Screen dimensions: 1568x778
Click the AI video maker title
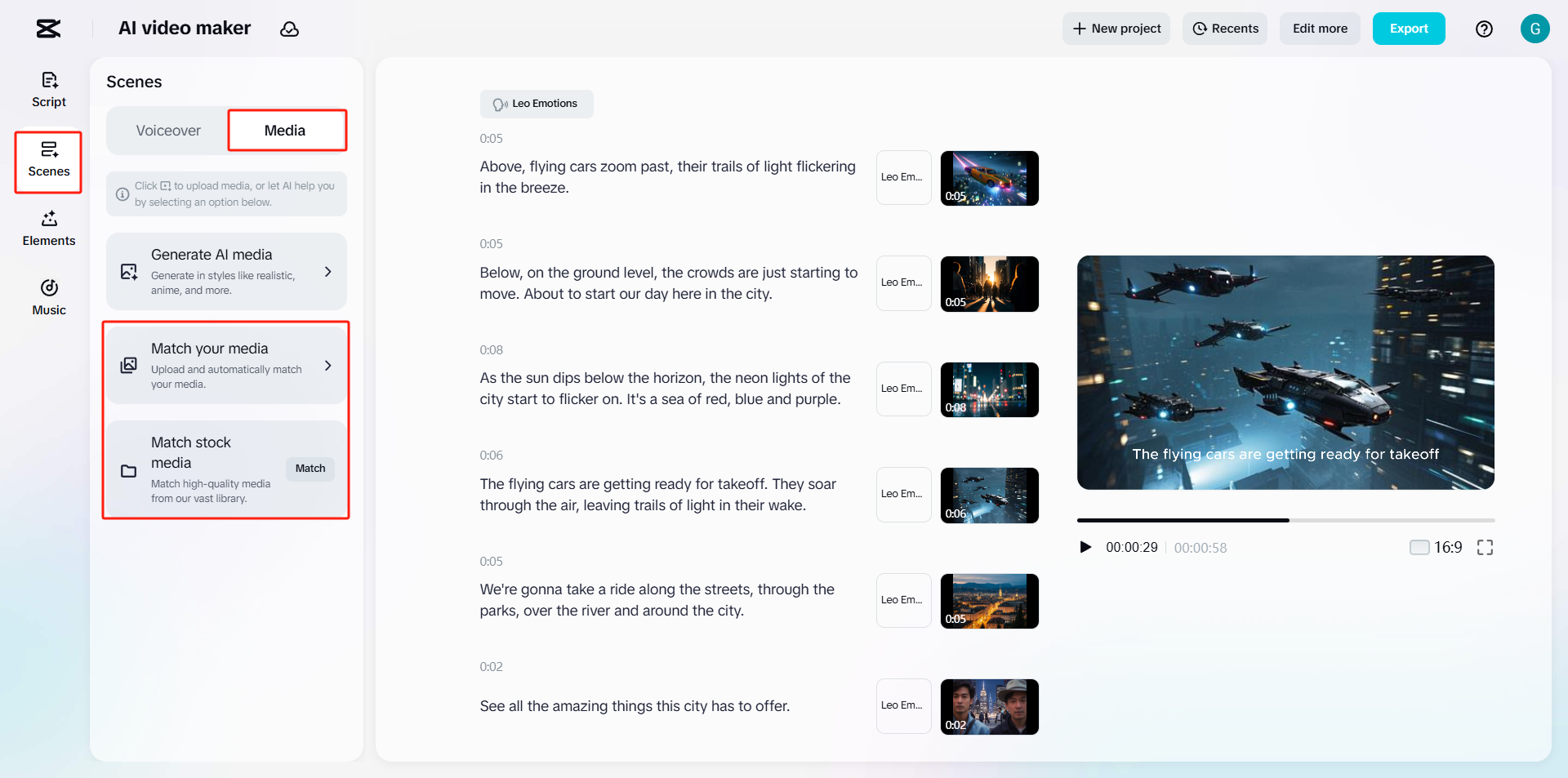click(x=185, y=29)
